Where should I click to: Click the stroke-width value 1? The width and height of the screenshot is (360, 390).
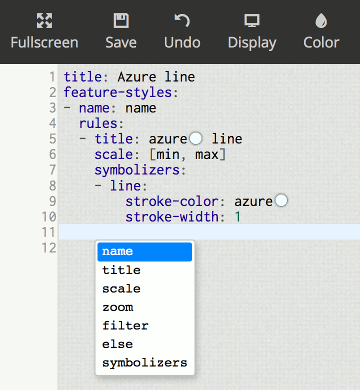point(238,217)
